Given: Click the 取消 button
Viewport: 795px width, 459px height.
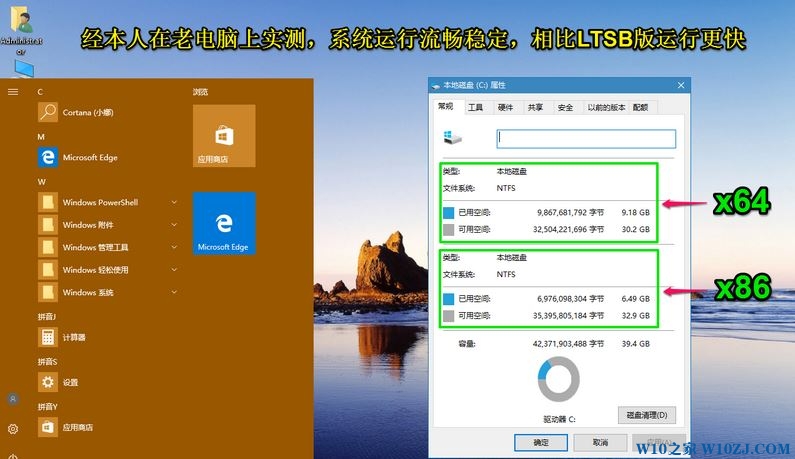Looking at the screenshot, I should tap(600, 442).
